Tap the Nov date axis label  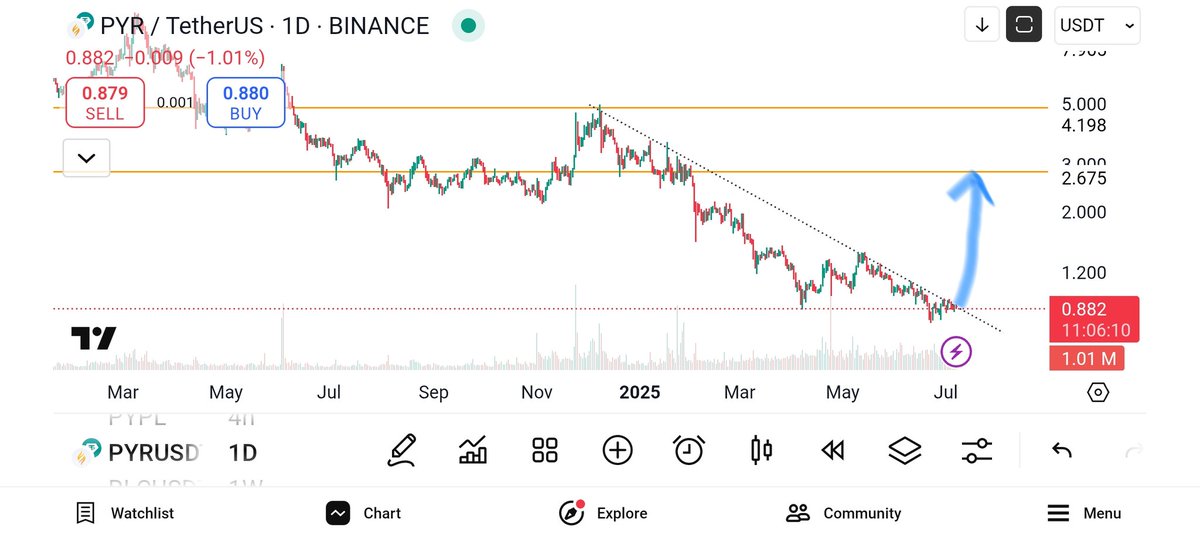coord(538,393)
